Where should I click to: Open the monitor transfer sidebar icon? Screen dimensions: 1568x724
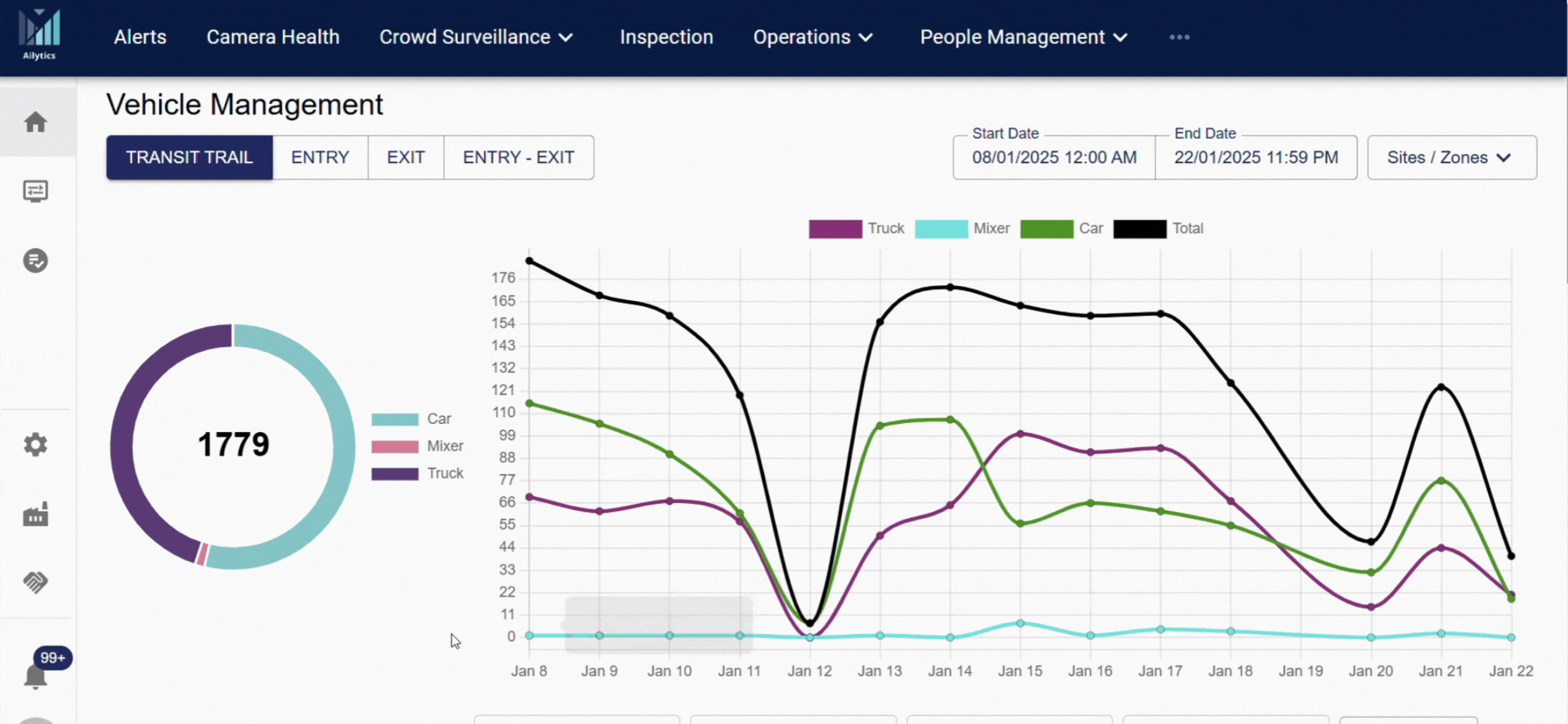point(35,192)
